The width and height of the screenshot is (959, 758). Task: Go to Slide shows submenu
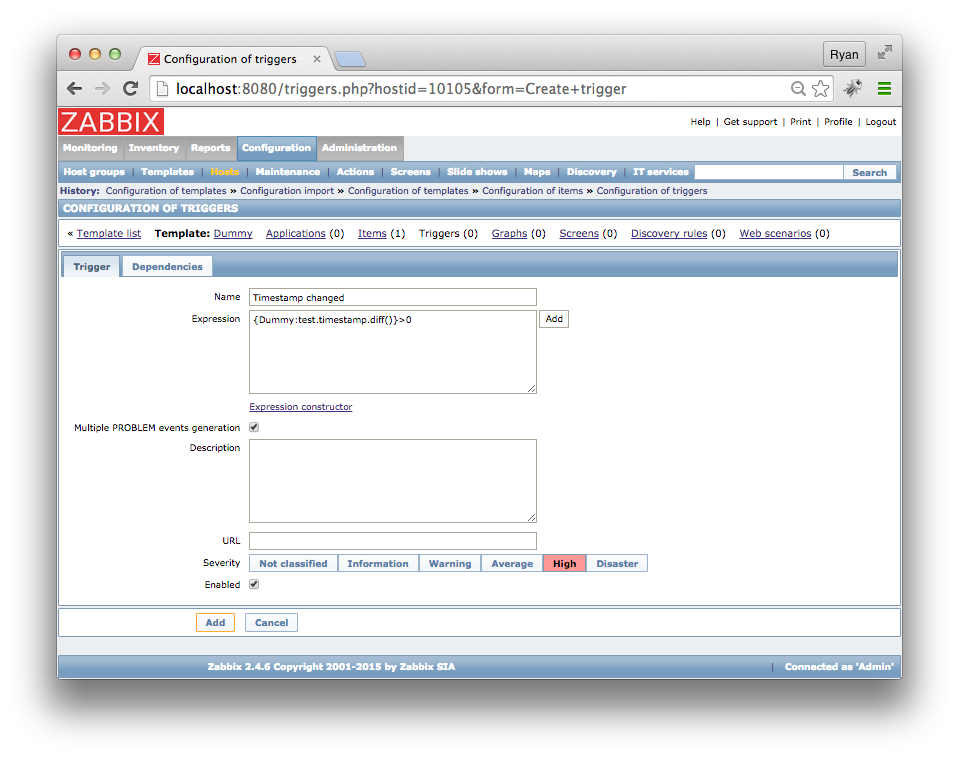click(477, 172)
